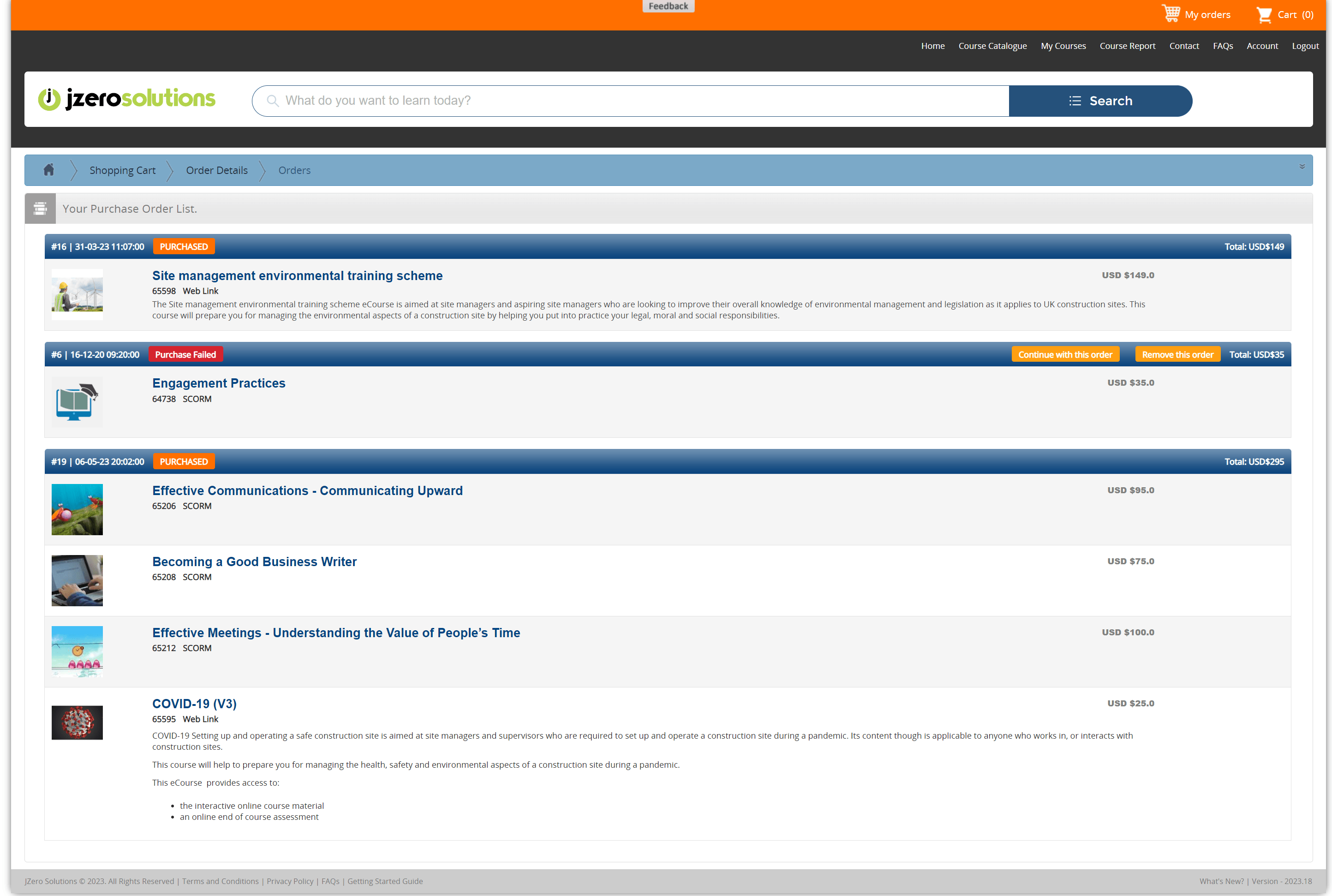
Task: Click the purchase order list header icon
Action: click(40, 209)
